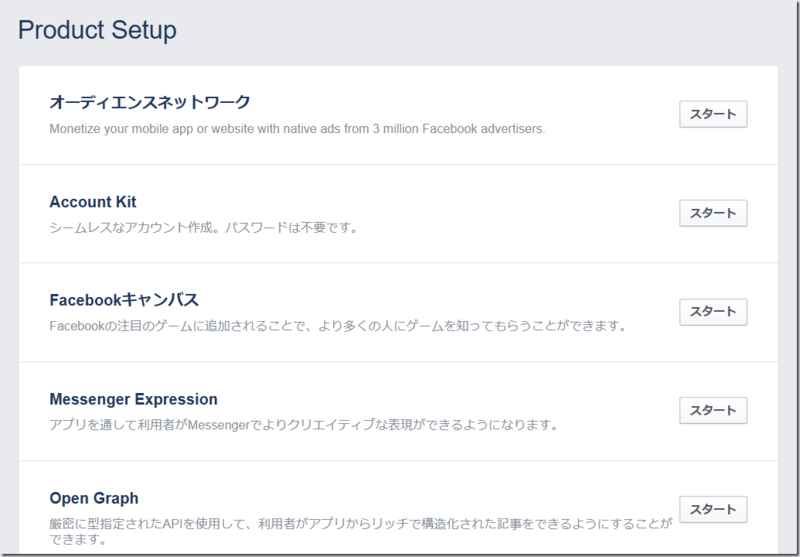Start Messenger Expression setup
The width and height of the screenshot is (800, 557).
coord(713,410)
